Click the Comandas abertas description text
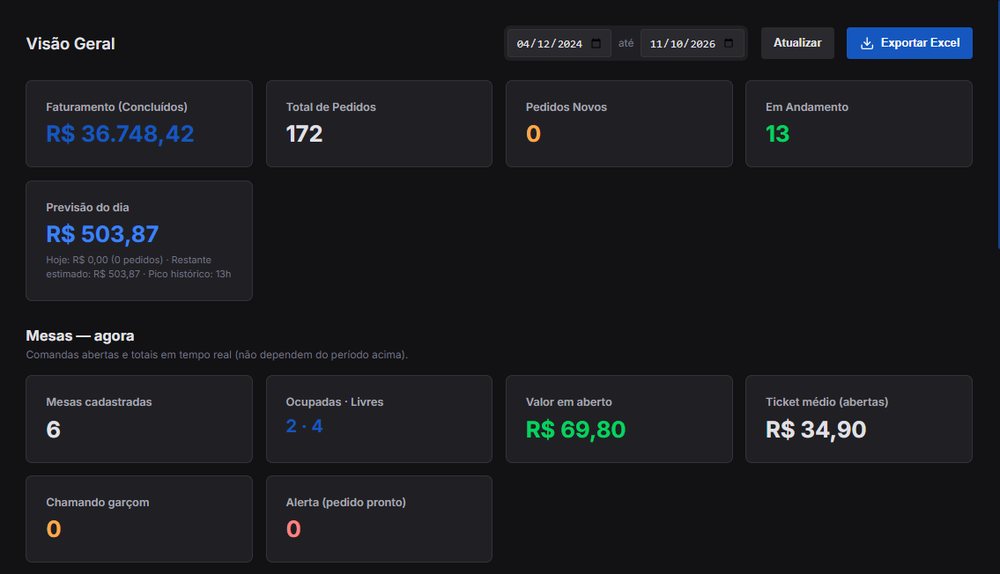1000x574 pixels. click(x=217, y=355)
